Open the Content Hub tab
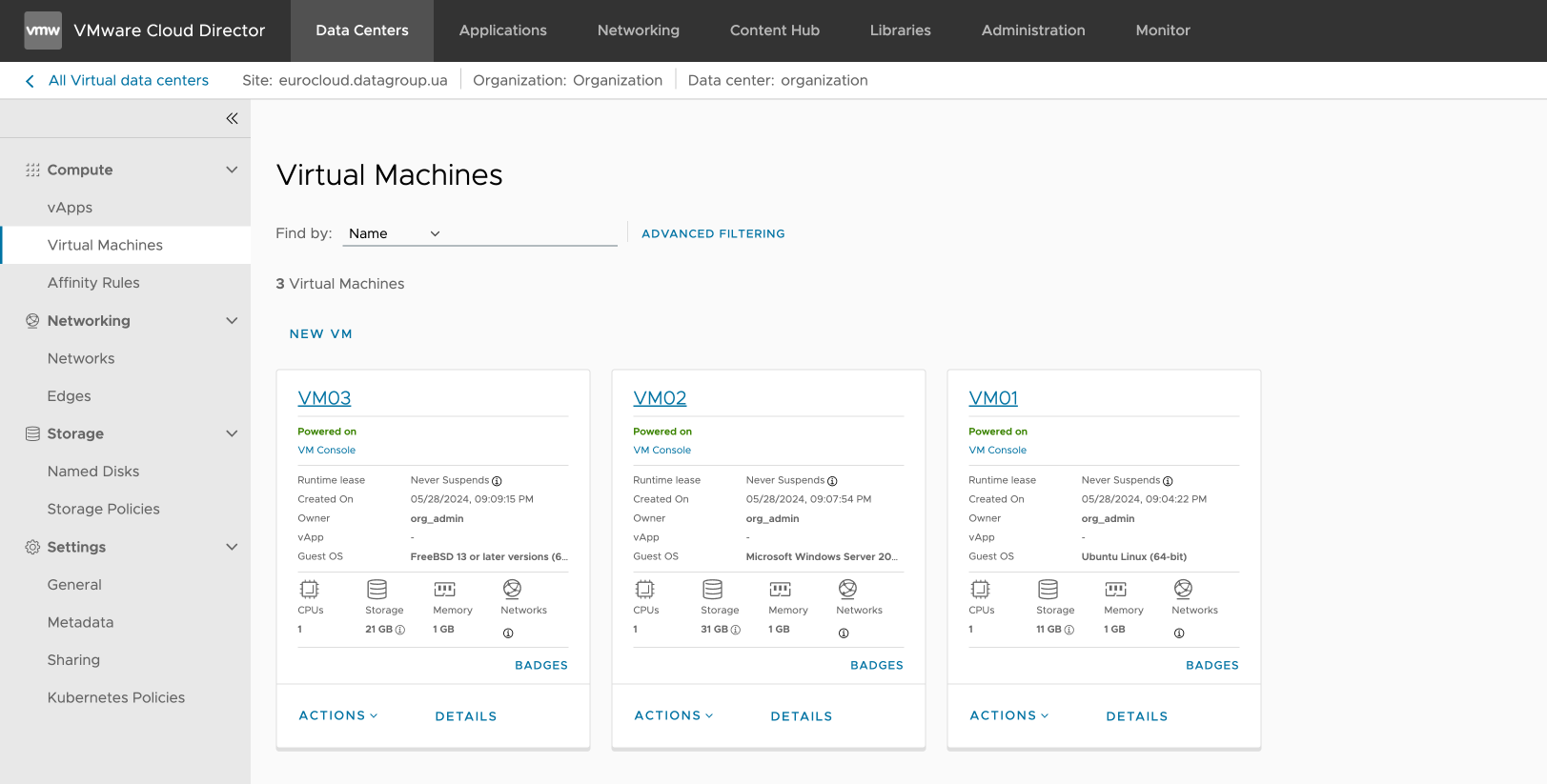This screenshot has width=1547, height=784. pos(775,30)
